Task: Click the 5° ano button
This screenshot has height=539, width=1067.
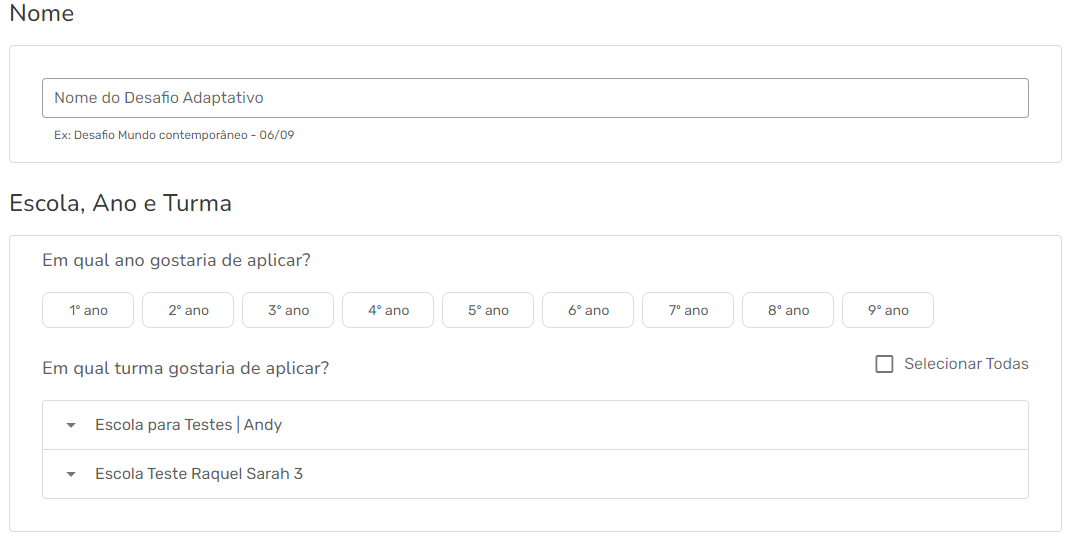Action: (x=488, y=310)
